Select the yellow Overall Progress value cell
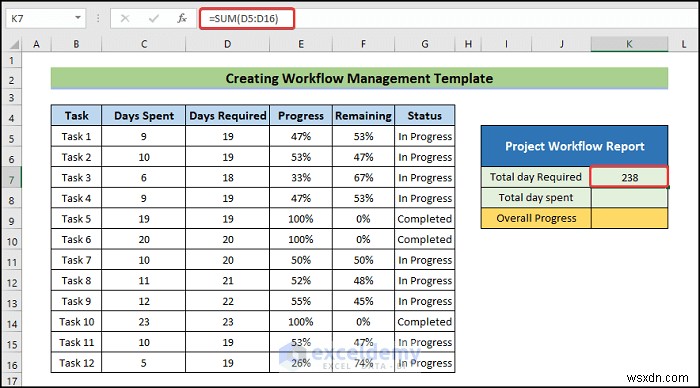 click(629, 218)
